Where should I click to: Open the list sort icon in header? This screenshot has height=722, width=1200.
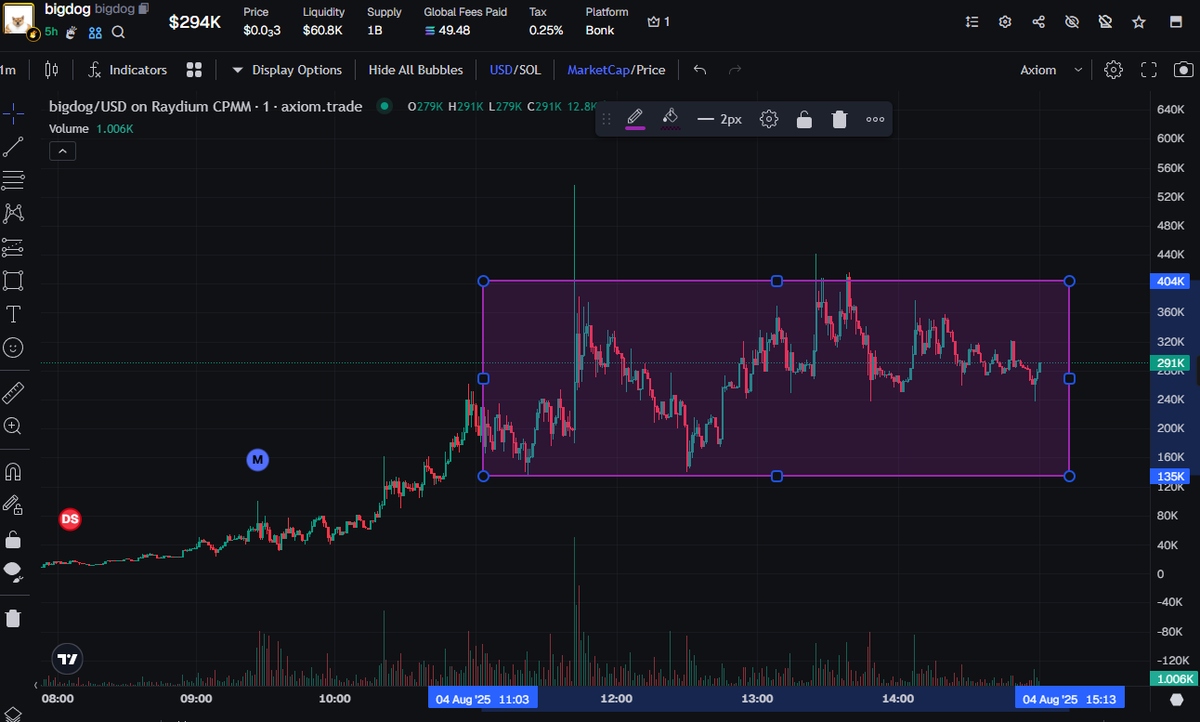point(973,21)
